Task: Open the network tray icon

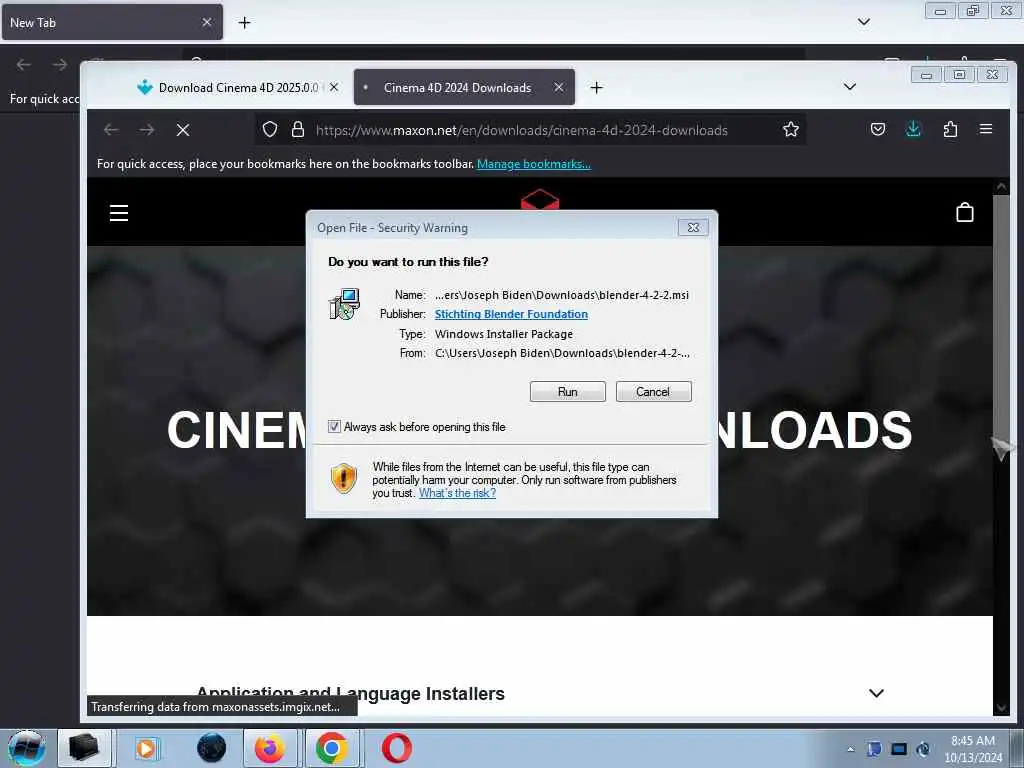Action: pyautogui.click(x=899, y=749)
